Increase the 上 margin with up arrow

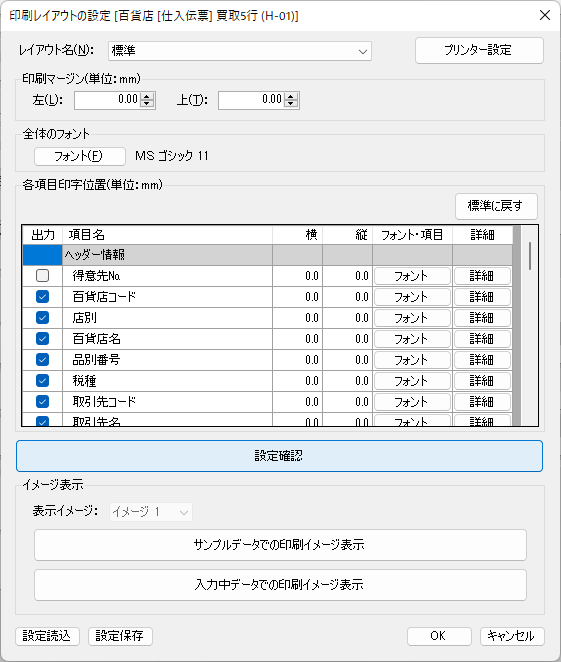(x=291, y=97)
